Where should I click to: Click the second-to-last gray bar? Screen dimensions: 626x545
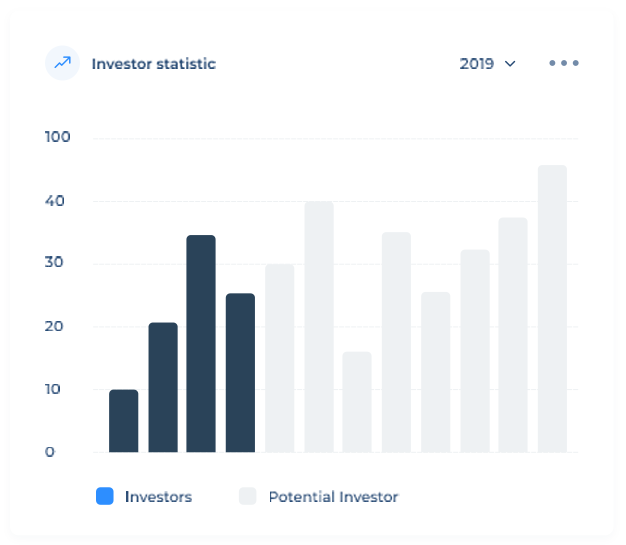(x=513, y=335)
